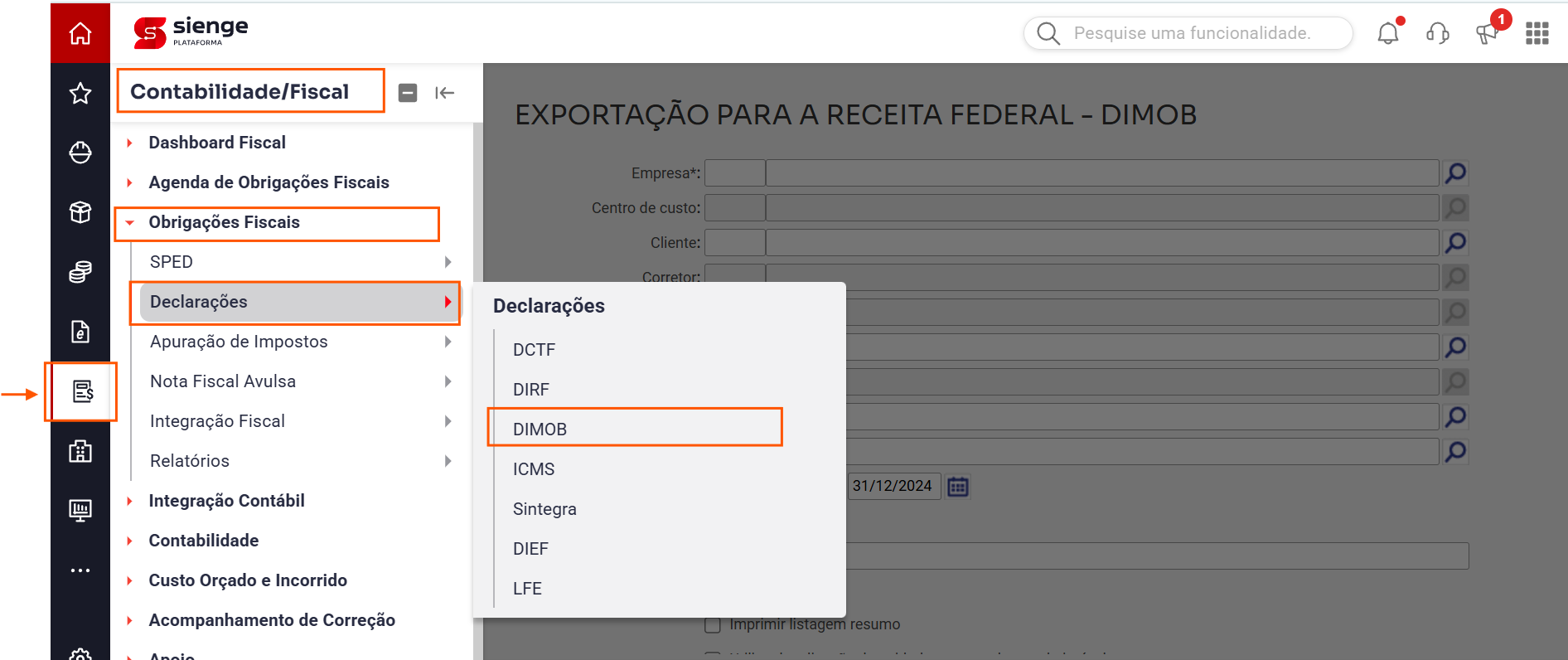Open the favorites star in the sidebar
This screenshot has width=1568, height=660.
(x=80, y=93)
